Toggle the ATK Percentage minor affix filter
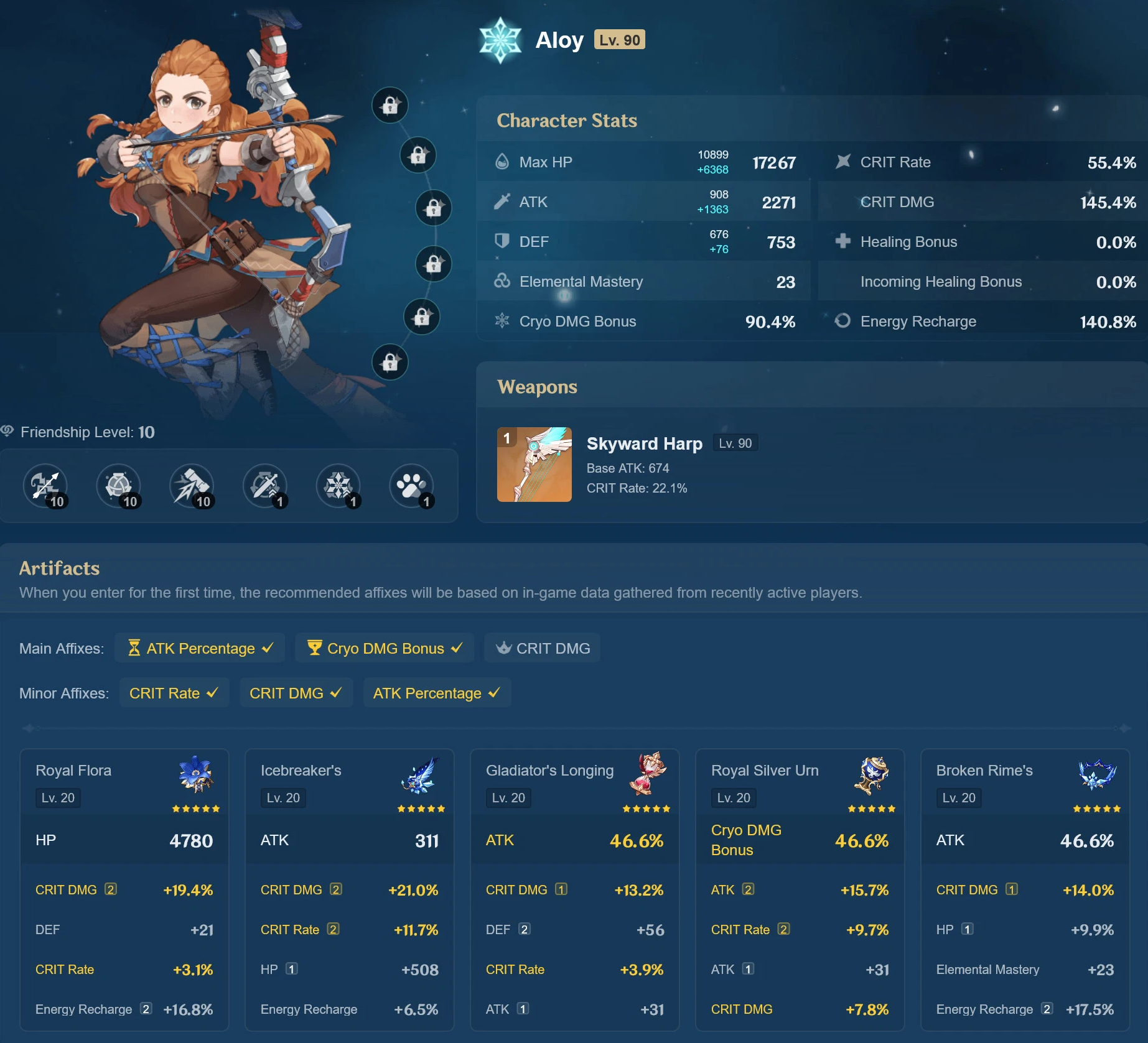Viewport: 1148px width, 1043px height. pyautogui.click(x=437, y=693)
